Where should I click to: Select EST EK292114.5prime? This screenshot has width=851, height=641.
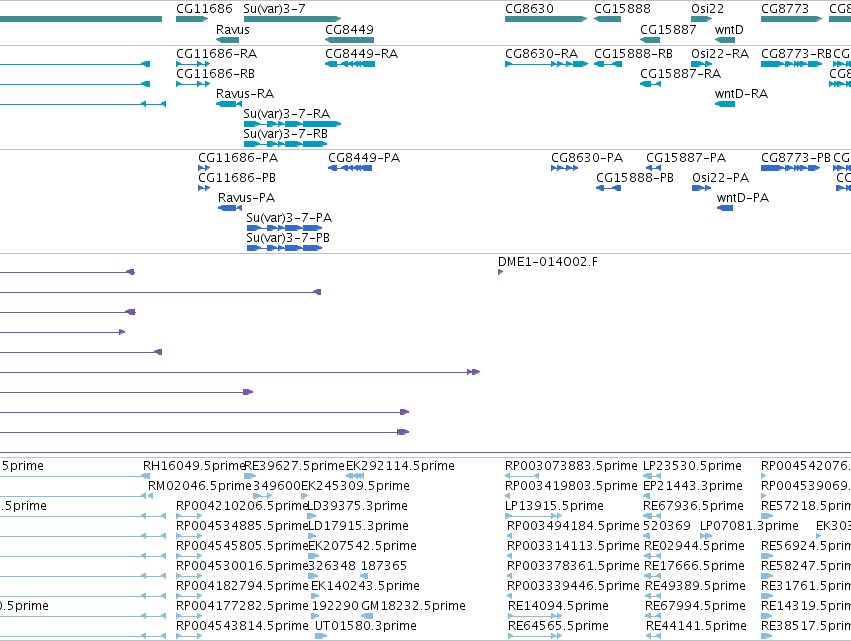(401, 466)
